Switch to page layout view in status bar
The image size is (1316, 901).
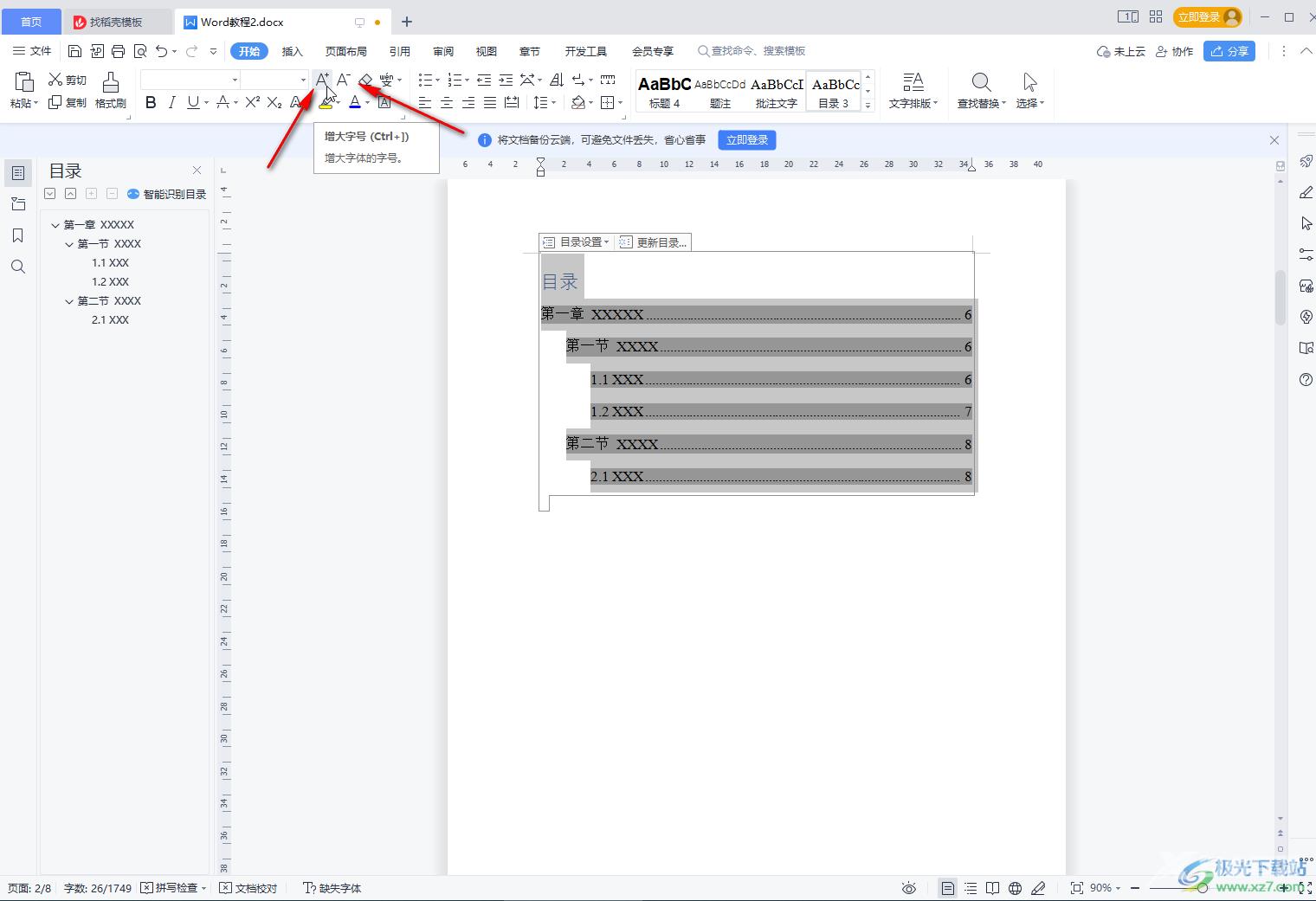[948, 888]
